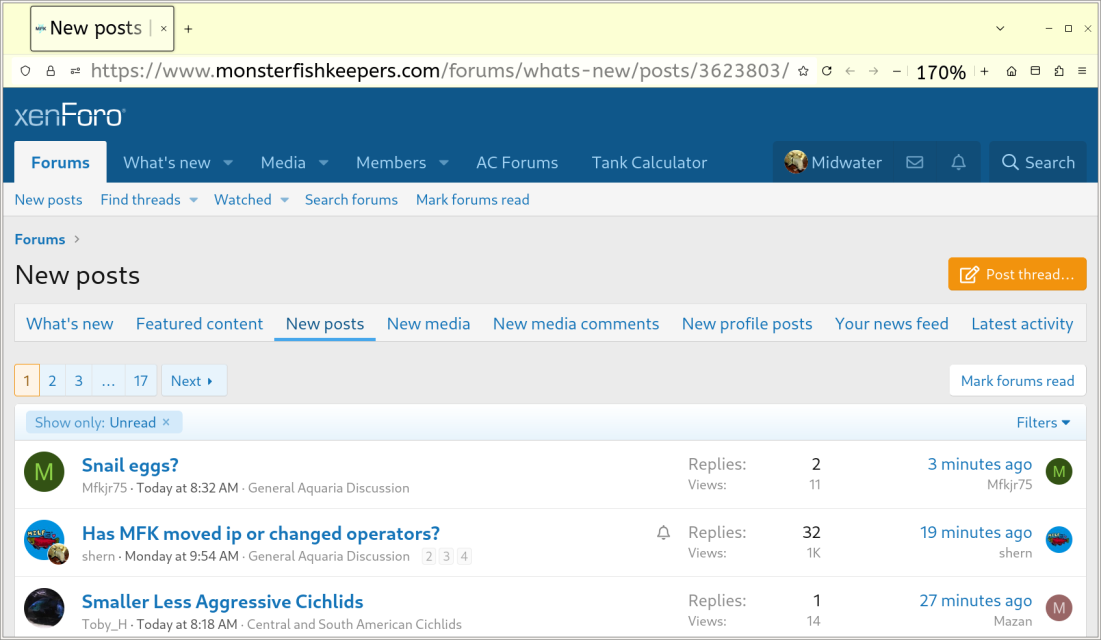1101x640 pixels.
Task: Bookmark this page with the star icon
Action: click(x=803, y=71)
